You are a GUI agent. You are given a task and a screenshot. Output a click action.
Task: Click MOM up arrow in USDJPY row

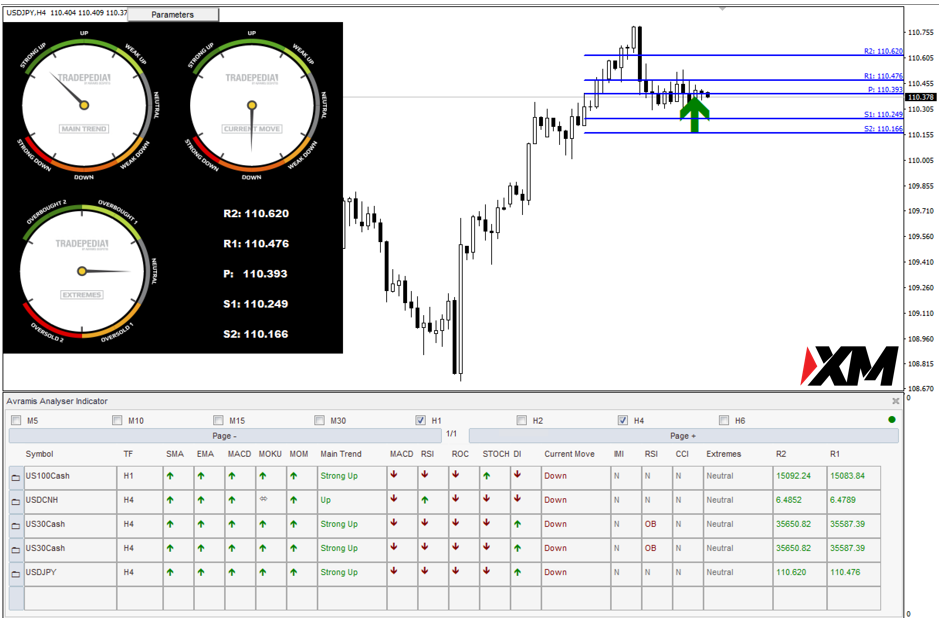[x=294, y=572]
